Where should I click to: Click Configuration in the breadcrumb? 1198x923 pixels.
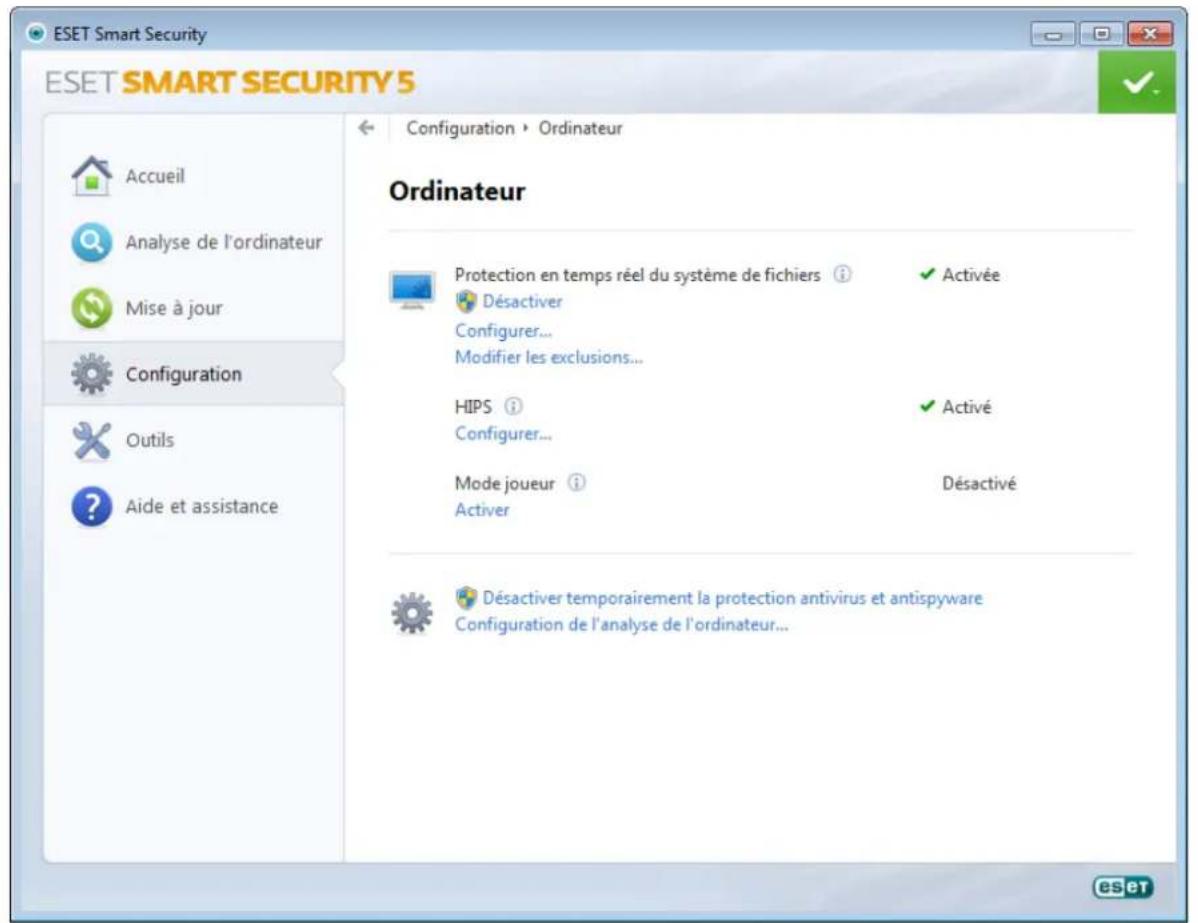coord(461,128)
